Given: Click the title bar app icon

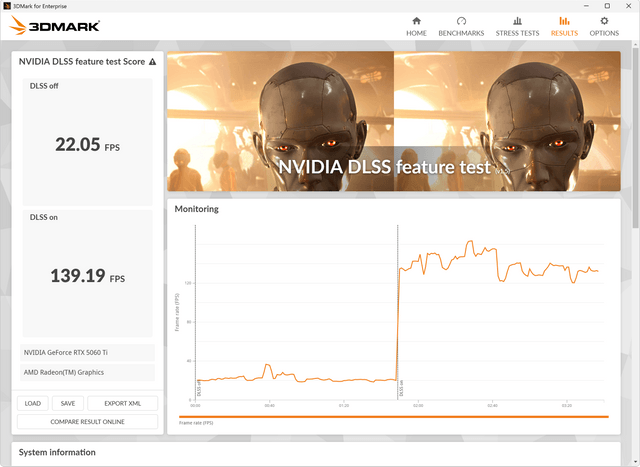Looking at the screenshot, I should (x=7, y=6).
